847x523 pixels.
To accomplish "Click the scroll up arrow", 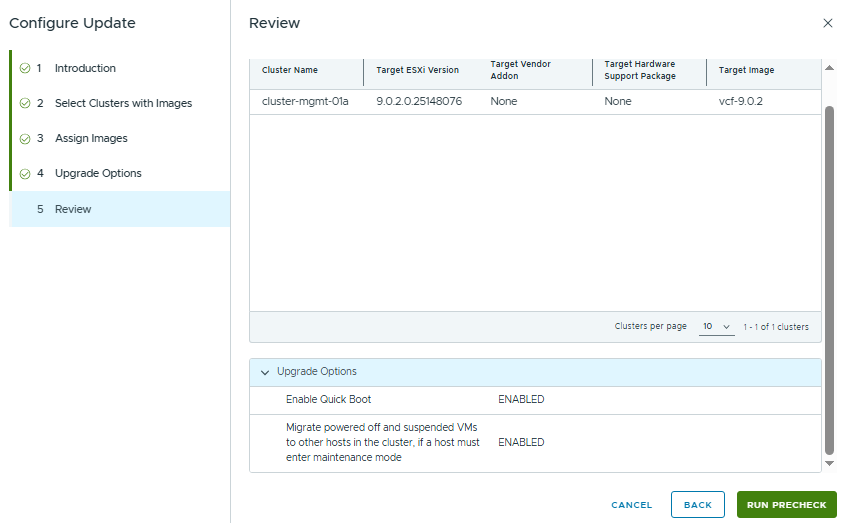I will [828, 68].
